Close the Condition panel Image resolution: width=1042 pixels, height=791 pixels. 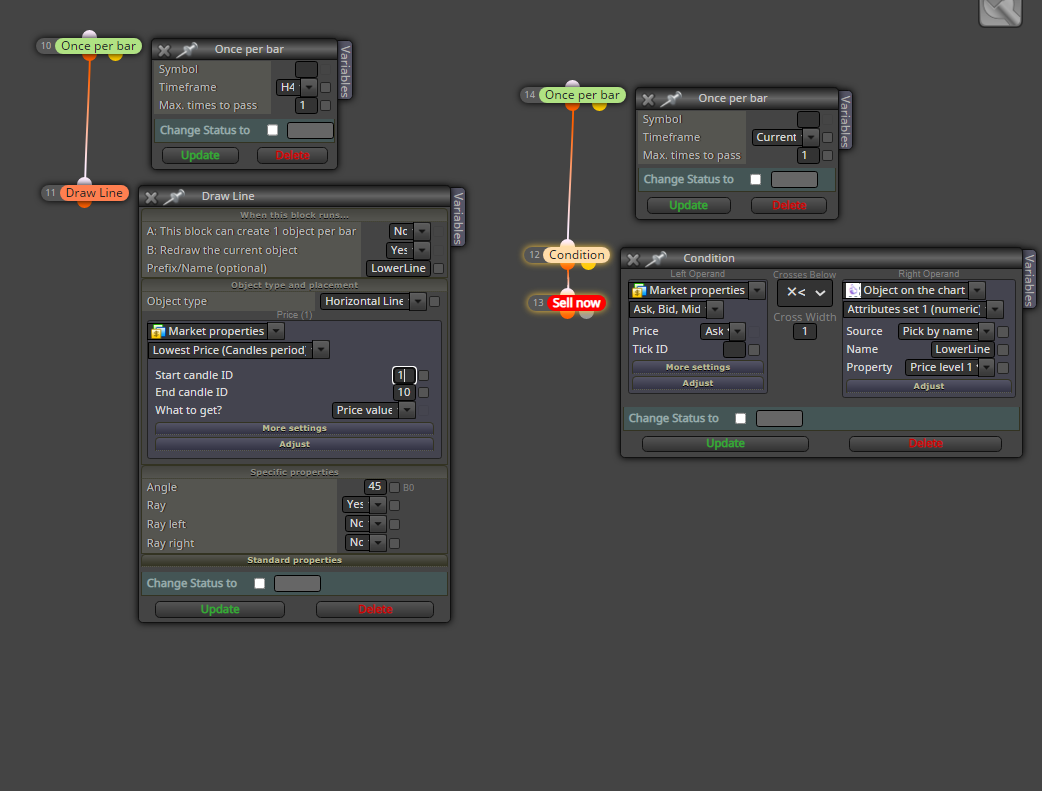633,259
